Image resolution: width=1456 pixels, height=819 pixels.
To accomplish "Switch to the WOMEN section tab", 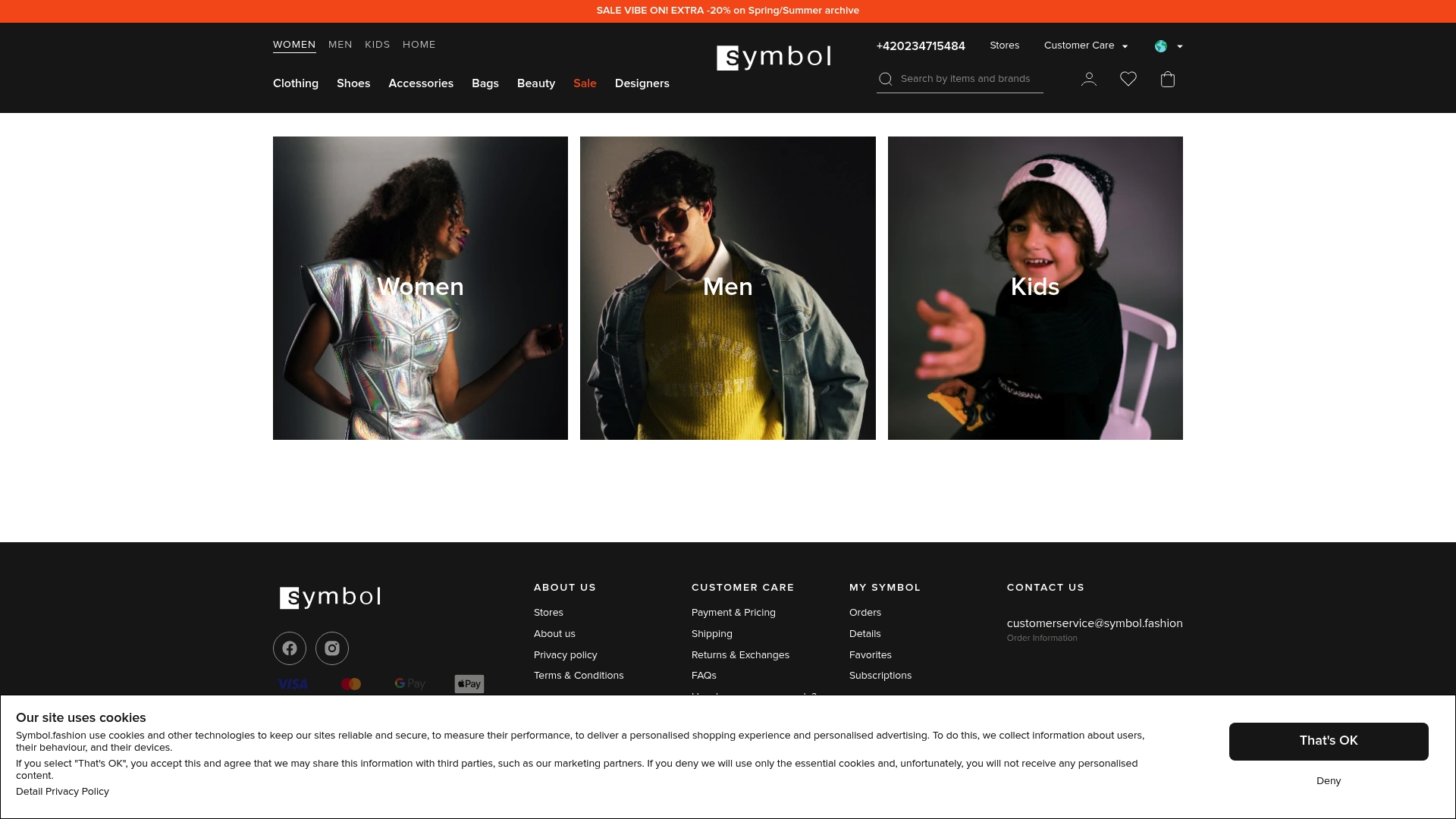I will click(x=294, y=45).
